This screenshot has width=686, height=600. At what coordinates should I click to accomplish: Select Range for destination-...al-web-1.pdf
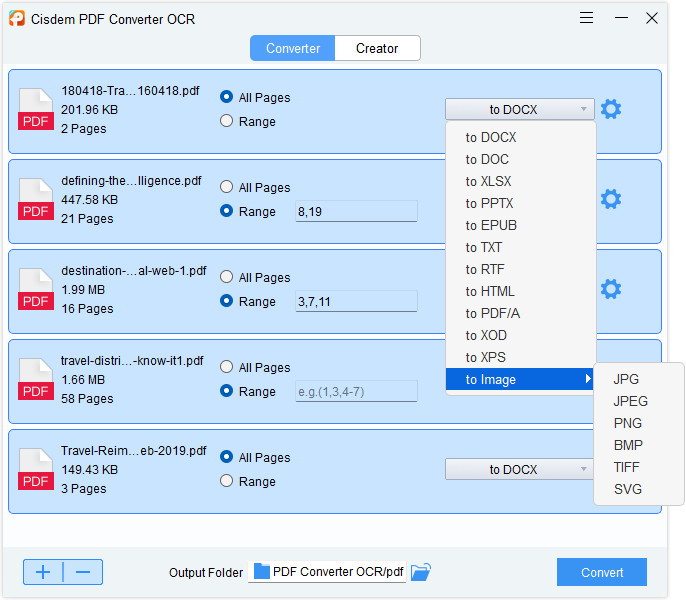point(226,301)
